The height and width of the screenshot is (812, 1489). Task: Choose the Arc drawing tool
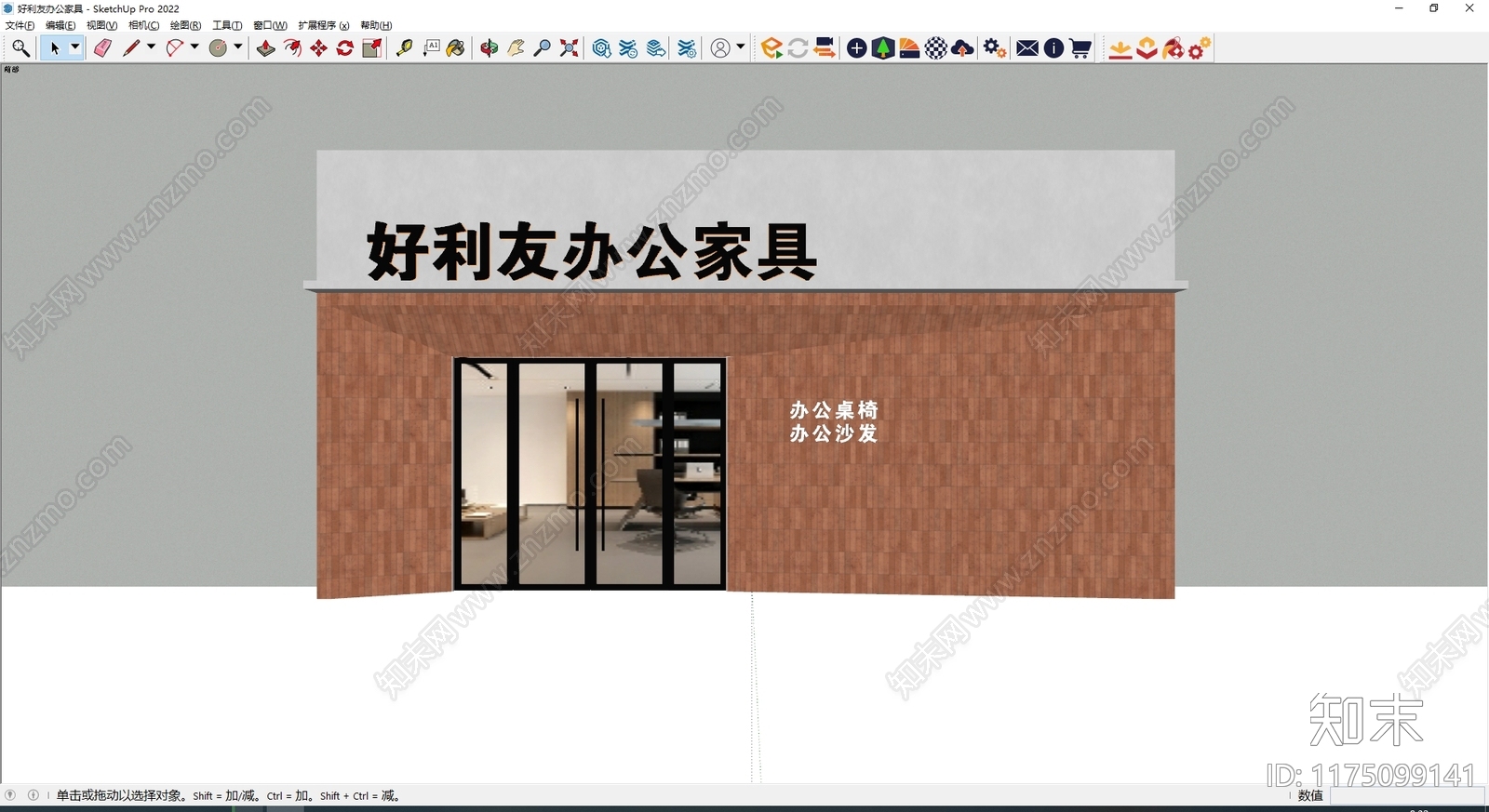pyautogui.click(x=174, y=48)
